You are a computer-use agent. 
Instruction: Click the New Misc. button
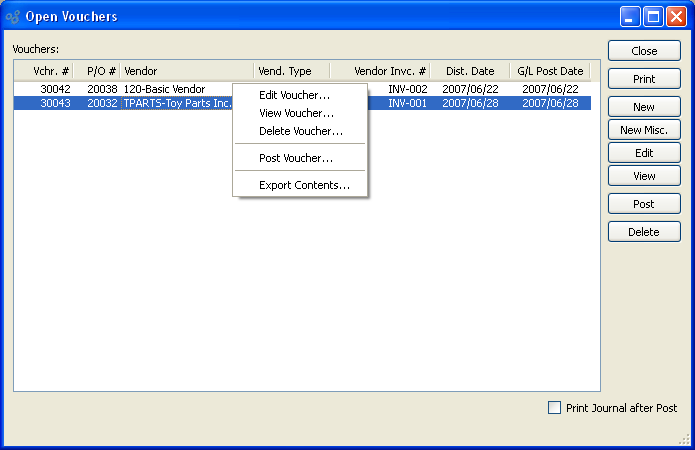coord(644,130)
